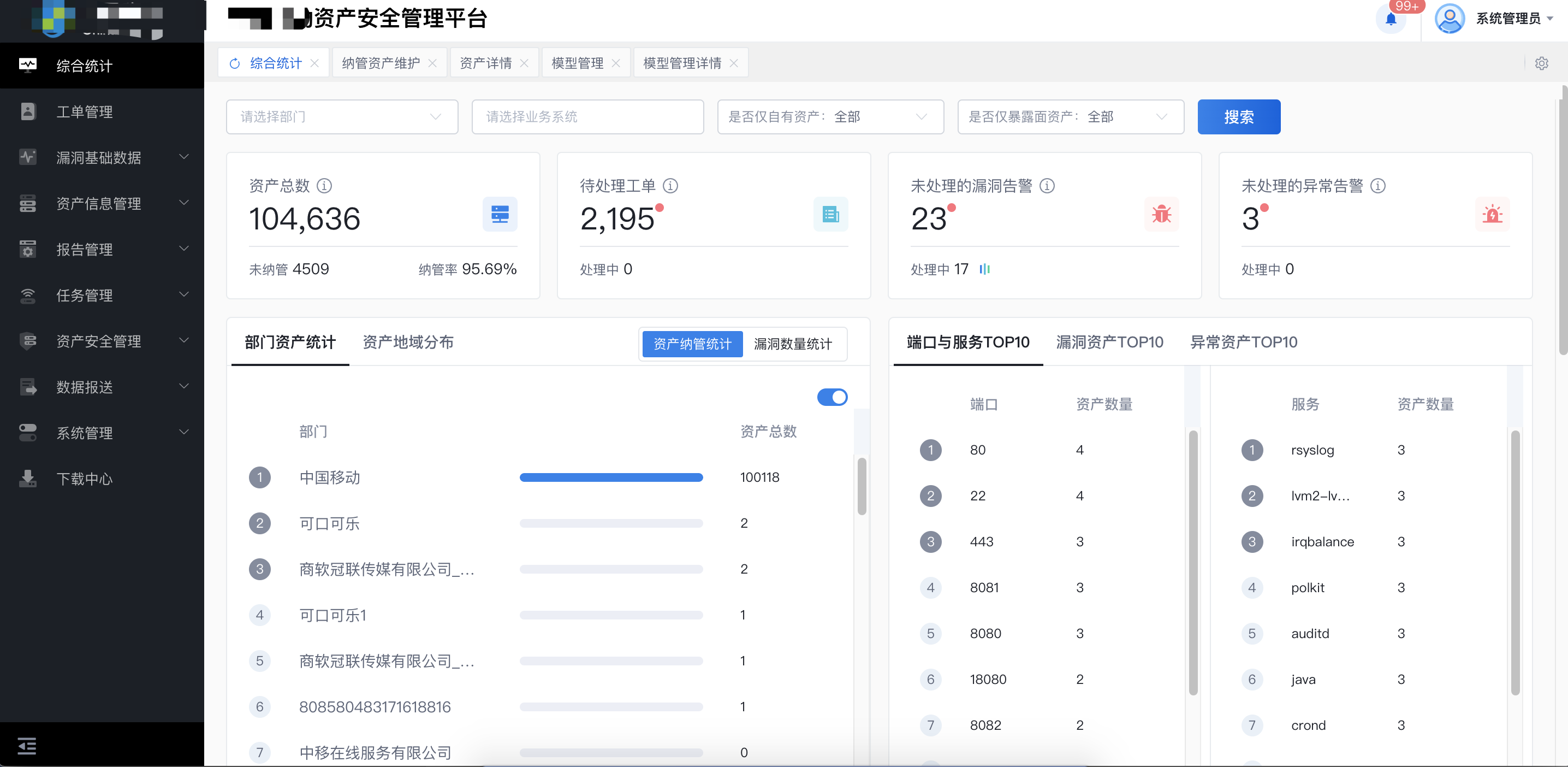Click the document icon in 待处理工单 card
The image size is (1568, 767).
point(830,215)
